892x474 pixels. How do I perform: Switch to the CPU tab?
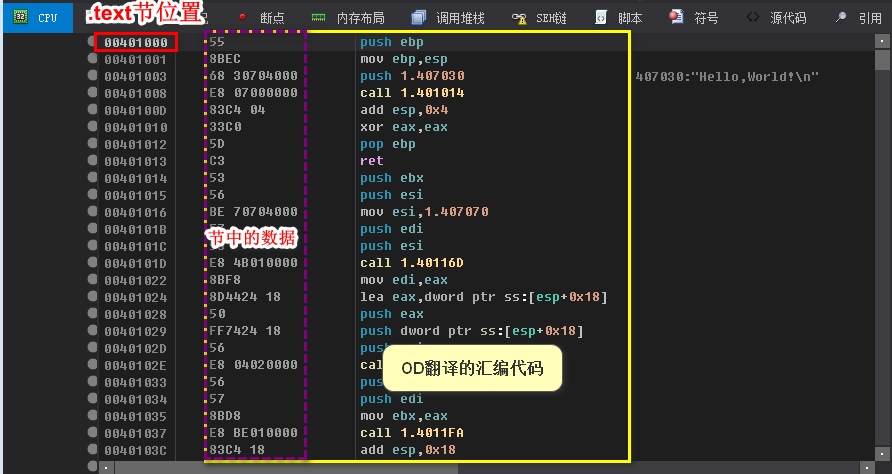coord(38,18)
